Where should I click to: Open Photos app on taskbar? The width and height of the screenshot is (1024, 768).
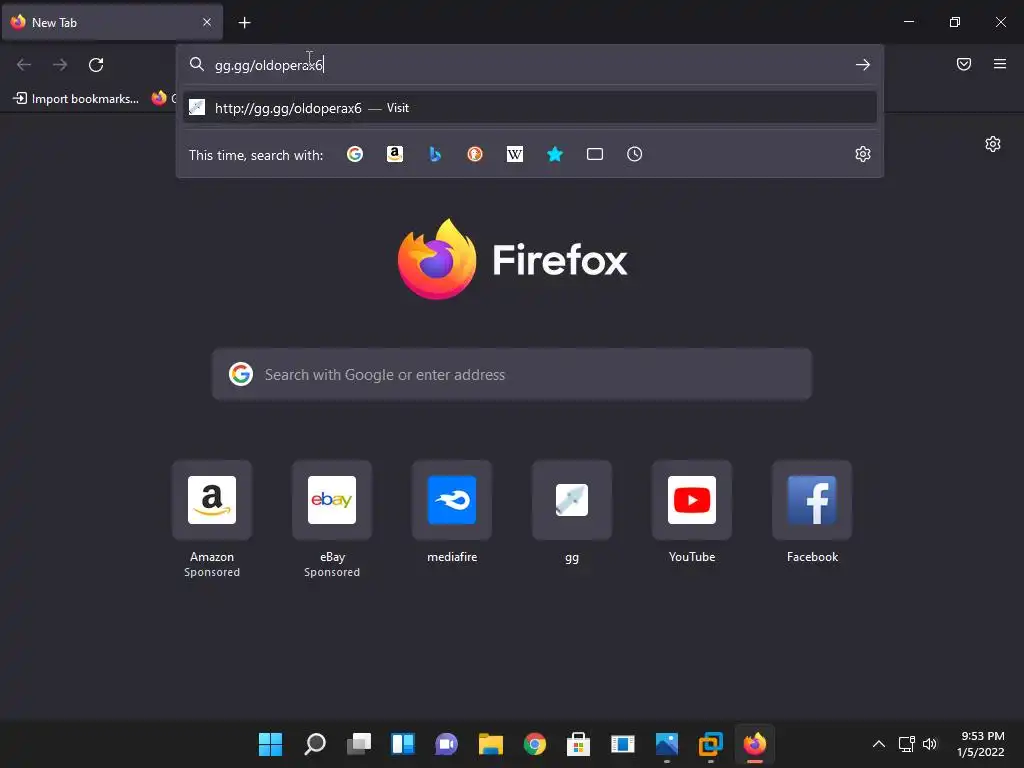(667, 744)
